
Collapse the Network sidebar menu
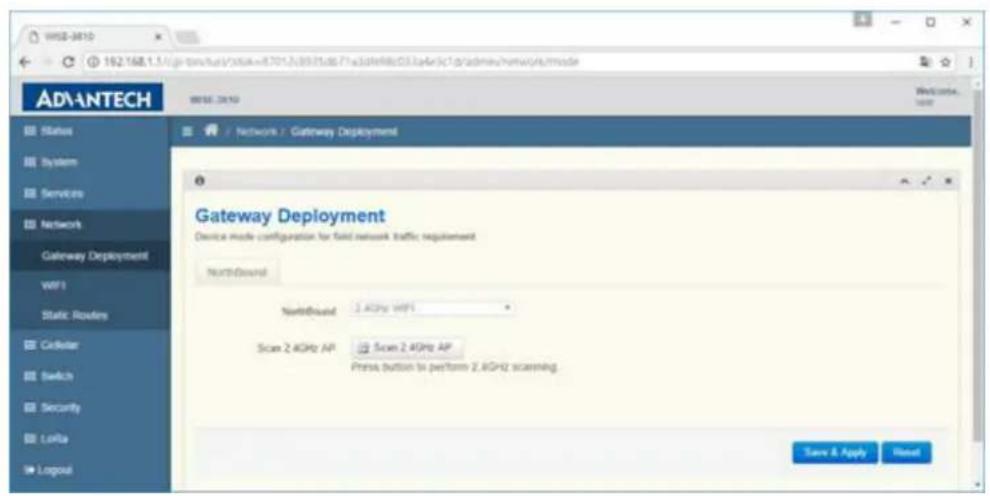[x=90, y=225]
